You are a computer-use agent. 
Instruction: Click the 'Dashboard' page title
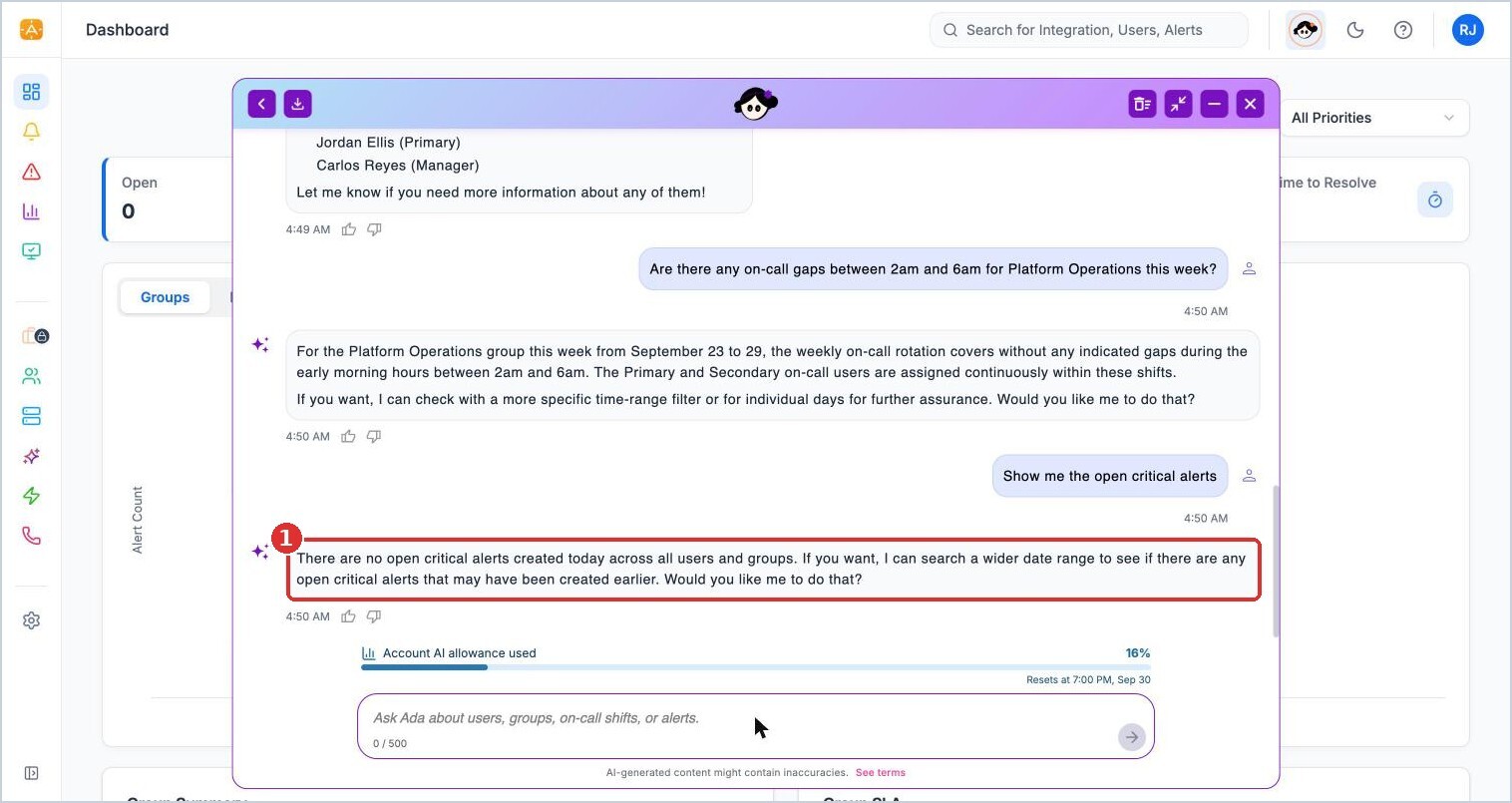[128, 30]
